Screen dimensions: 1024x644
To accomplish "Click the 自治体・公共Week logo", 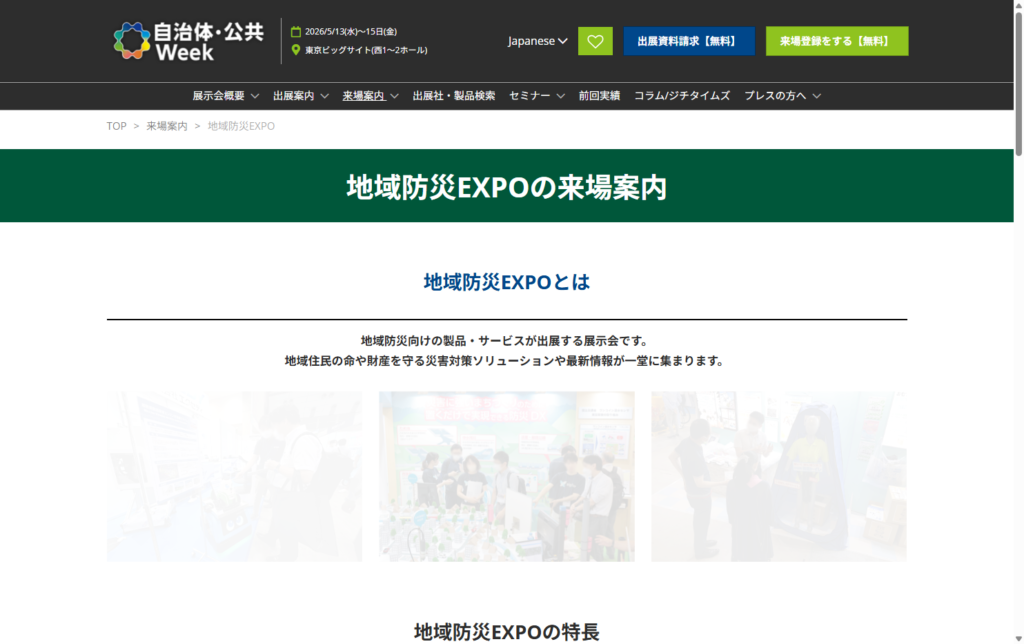I will [188, 41].
